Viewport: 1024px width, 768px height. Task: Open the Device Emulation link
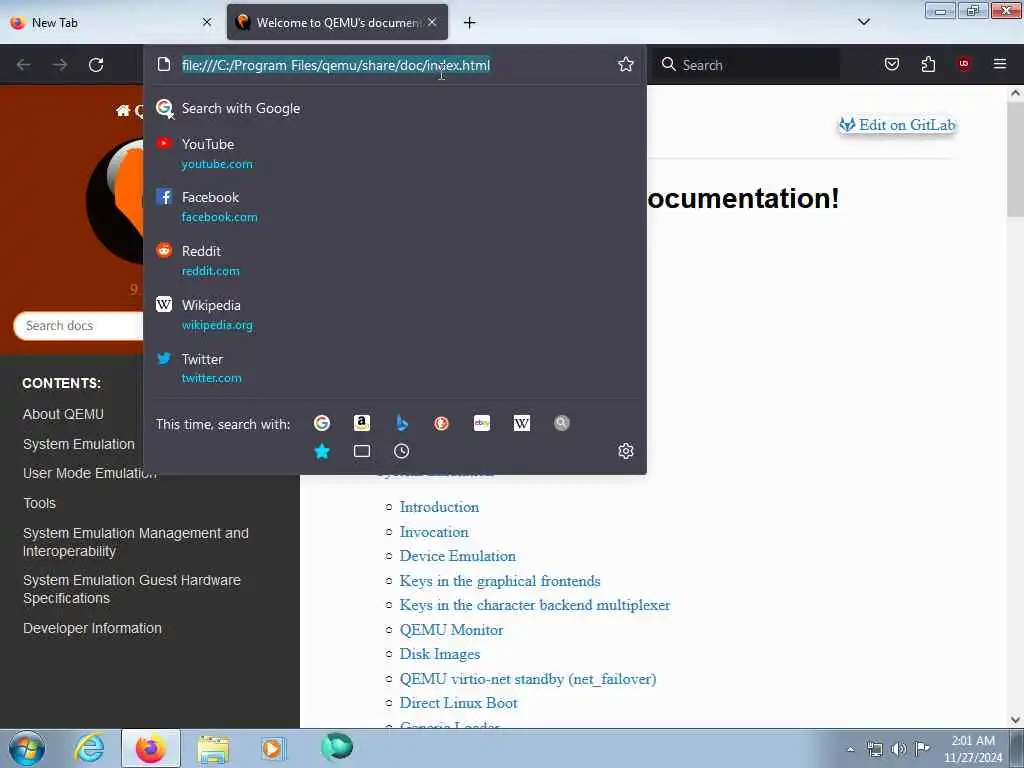coord(457,556)
